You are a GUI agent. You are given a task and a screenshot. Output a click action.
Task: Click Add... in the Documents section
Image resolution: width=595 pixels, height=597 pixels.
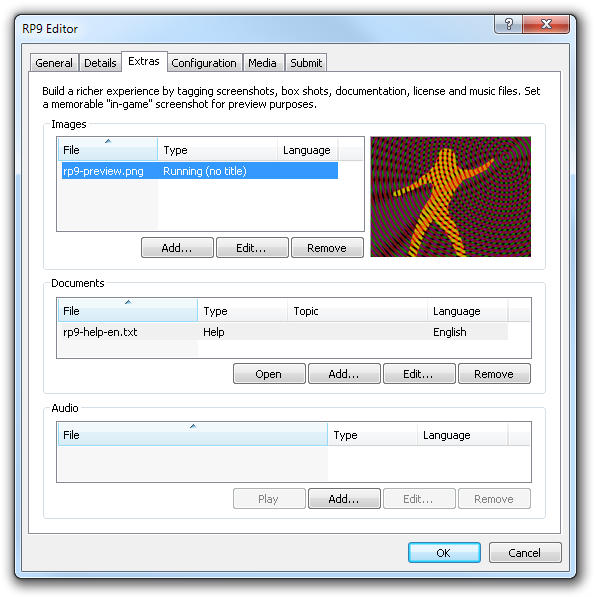point(344,374)
